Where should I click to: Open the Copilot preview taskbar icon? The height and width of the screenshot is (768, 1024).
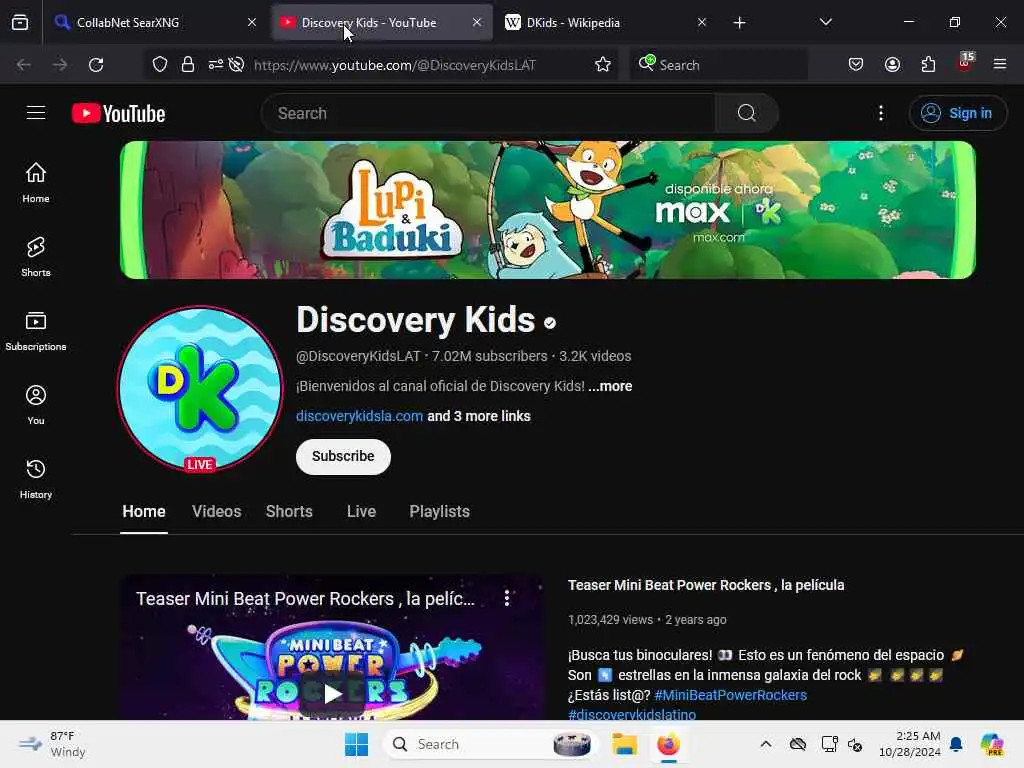point(992,744)
